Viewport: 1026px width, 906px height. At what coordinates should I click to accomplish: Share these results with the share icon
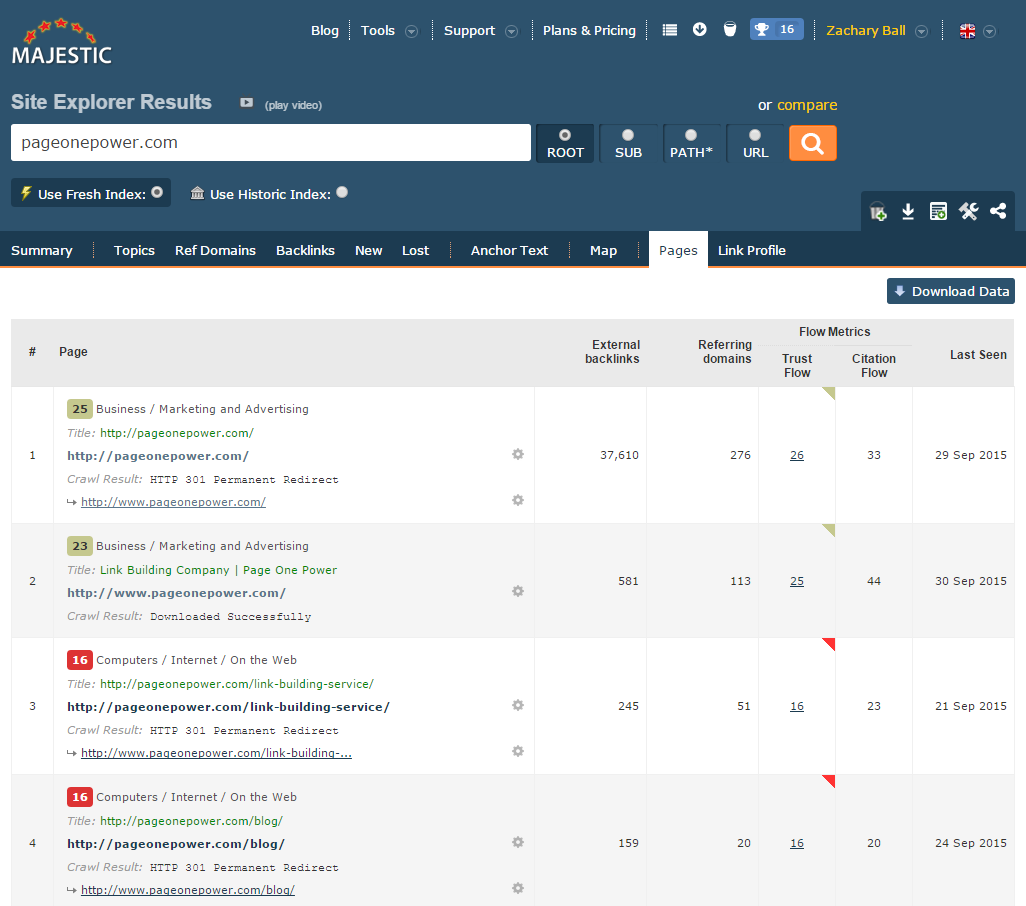coord(998,212)
